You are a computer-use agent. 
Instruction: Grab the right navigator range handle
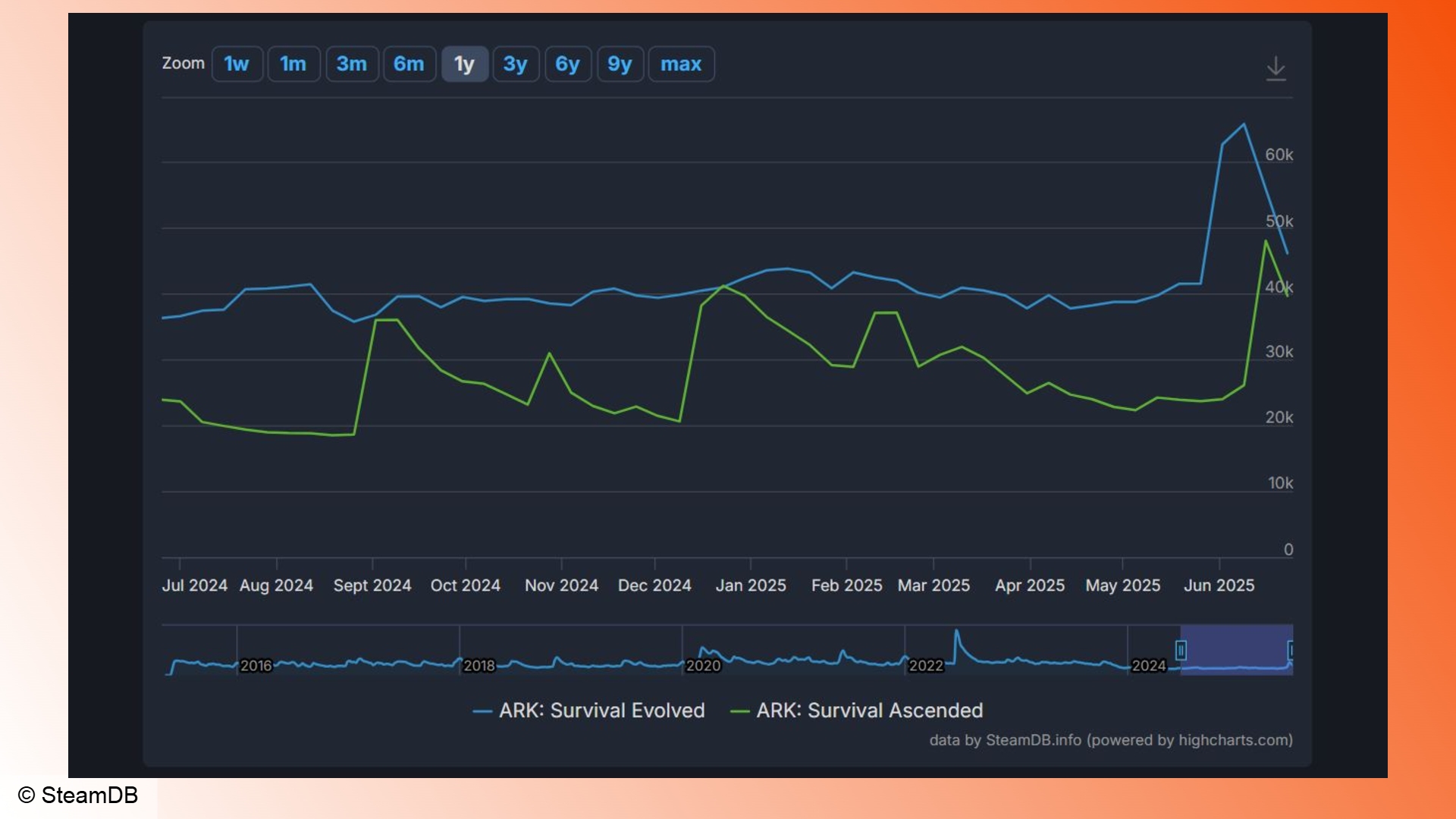pyautogui.click(x=1291, y=650)
